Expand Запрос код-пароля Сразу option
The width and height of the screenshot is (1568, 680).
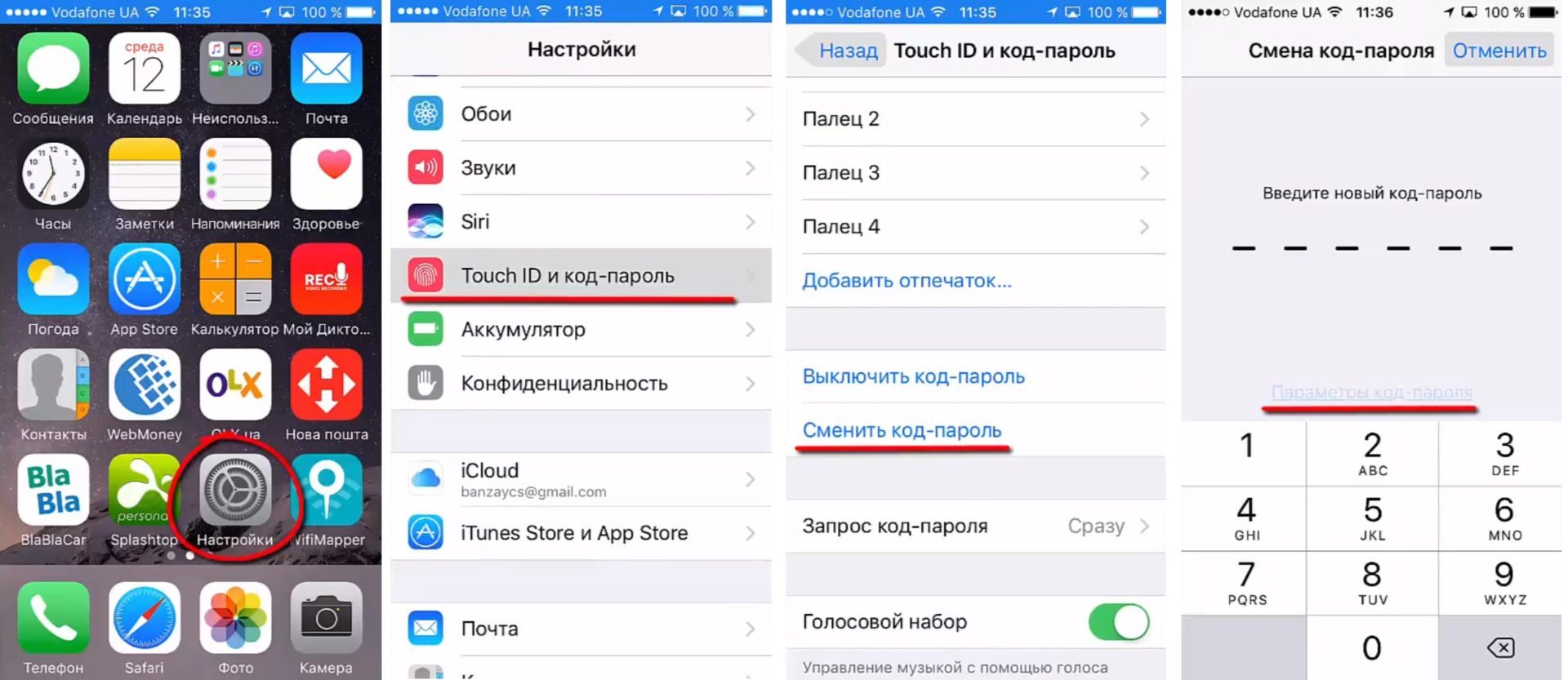coord(976,527)
